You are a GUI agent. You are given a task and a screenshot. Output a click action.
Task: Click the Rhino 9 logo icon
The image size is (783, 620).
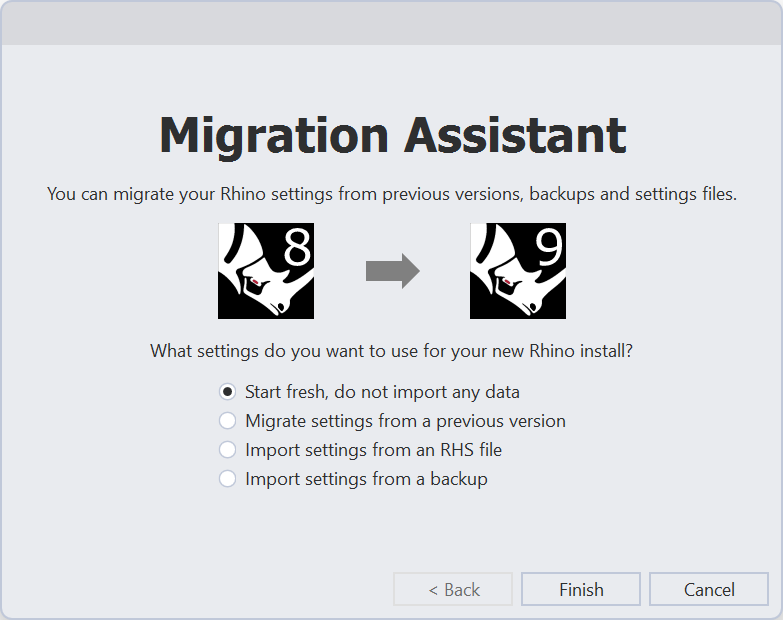tap(518, 271)
